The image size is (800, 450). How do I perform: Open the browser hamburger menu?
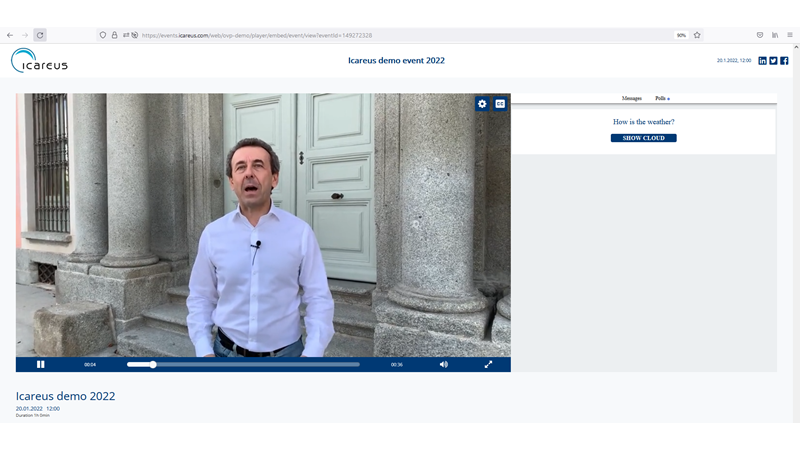(x=789, y=35)
